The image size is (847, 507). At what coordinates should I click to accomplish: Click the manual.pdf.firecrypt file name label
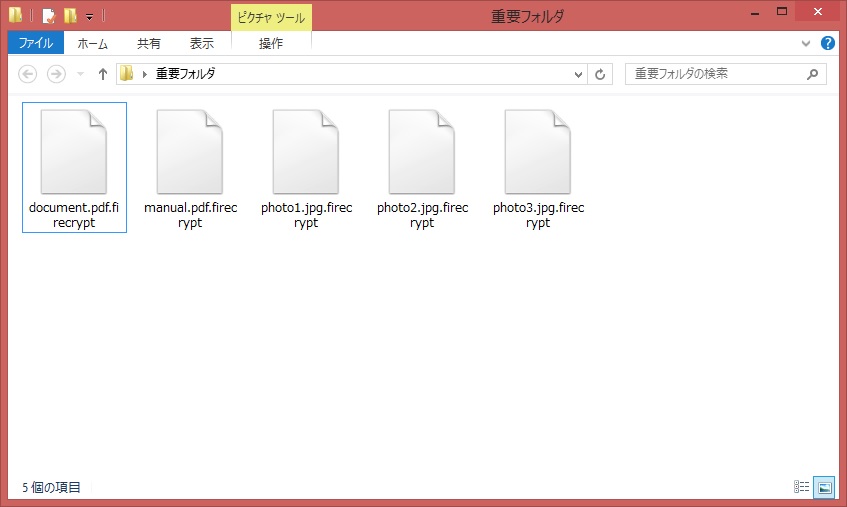[190, 215]
